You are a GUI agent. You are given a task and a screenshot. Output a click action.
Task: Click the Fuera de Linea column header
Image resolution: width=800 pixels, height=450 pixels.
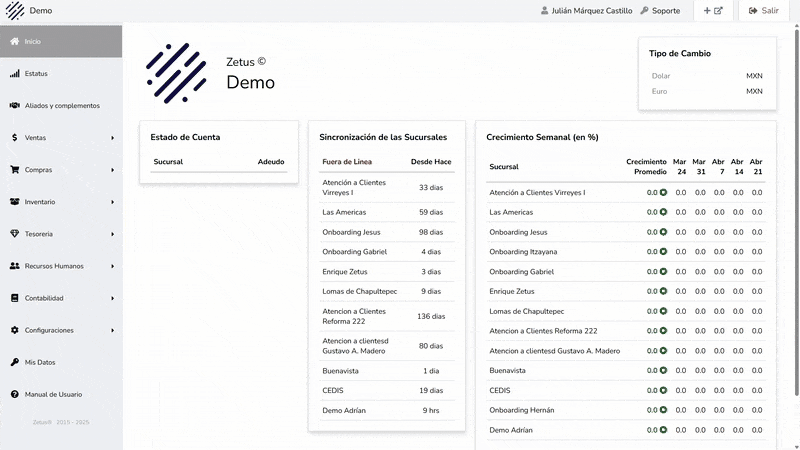point(347,162)
